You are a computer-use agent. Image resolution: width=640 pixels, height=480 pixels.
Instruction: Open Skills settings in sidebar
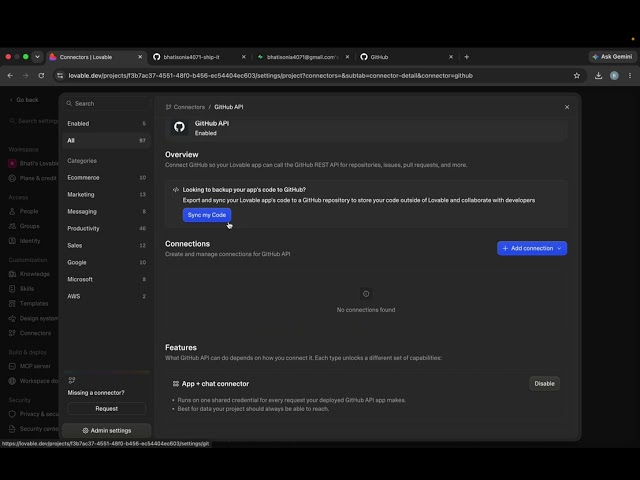click(27, 289)
